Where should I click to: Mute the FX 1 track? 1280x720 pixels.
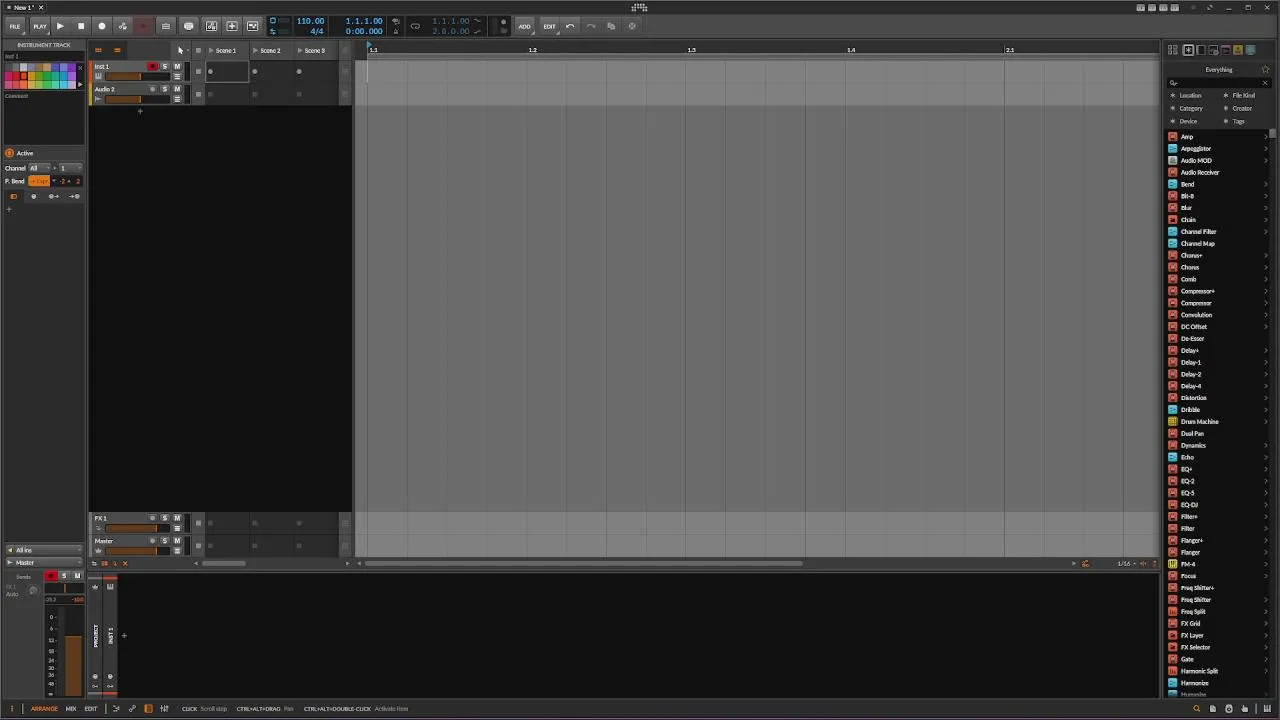[x=177, y=518]
